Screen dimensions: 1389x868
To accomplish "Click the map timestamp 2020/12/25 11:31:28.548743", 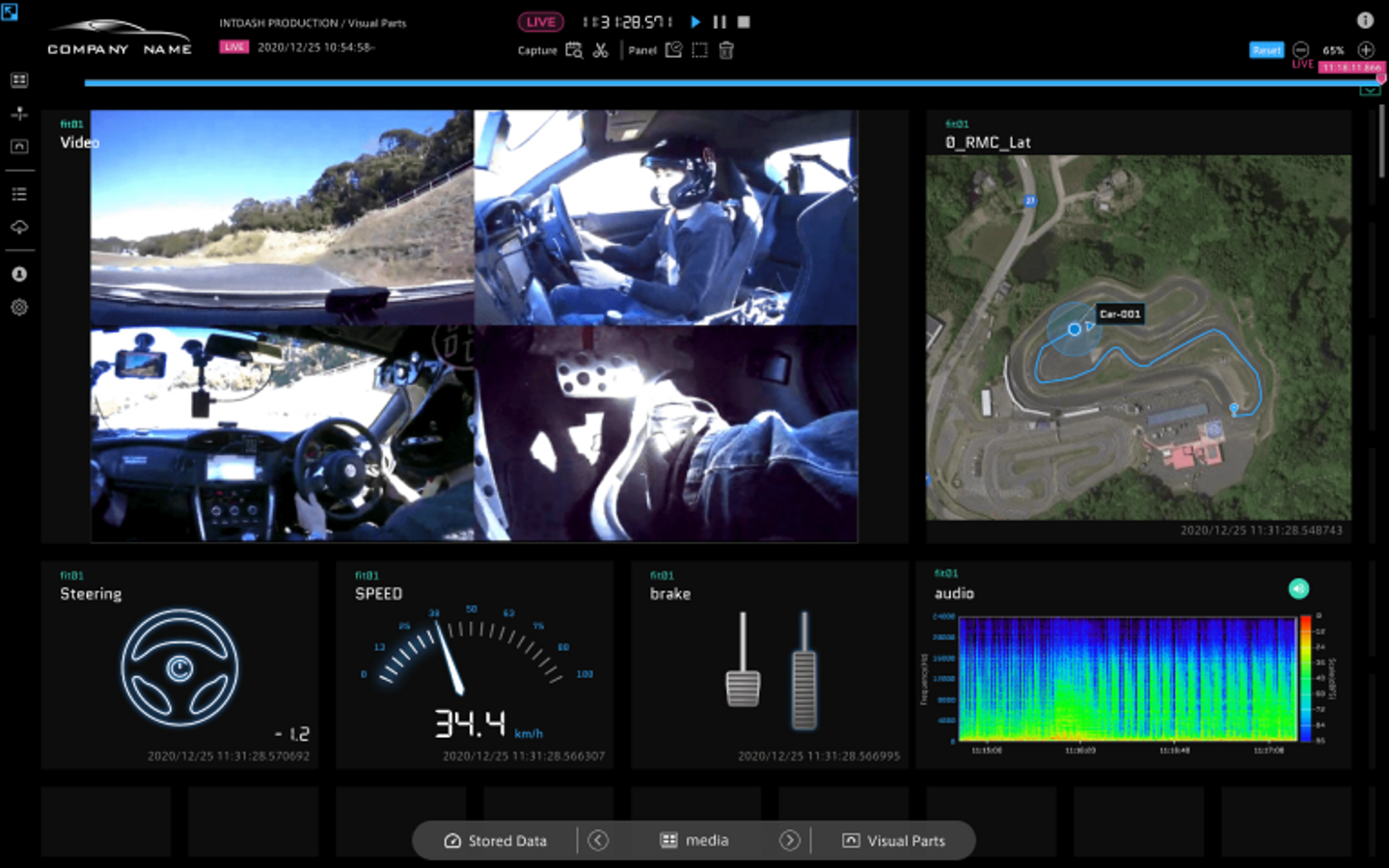I will [1262, 530].
